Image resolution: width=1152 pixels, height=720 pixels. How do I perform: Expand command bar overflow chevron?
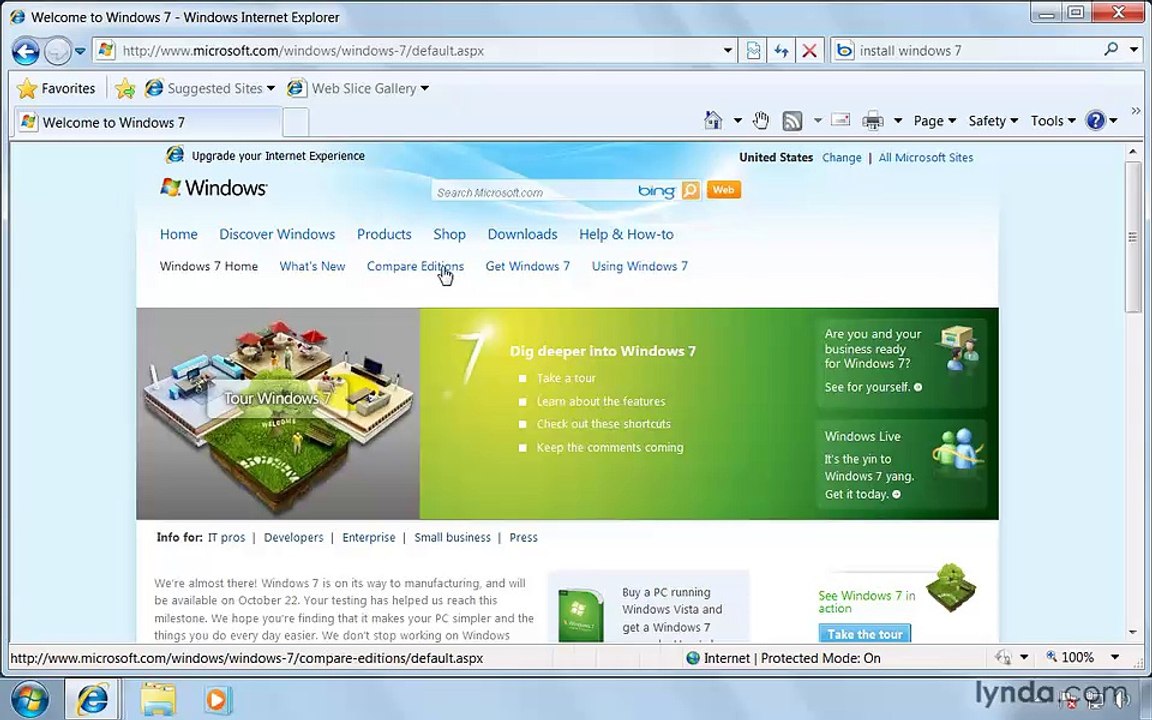[1136, 111]
